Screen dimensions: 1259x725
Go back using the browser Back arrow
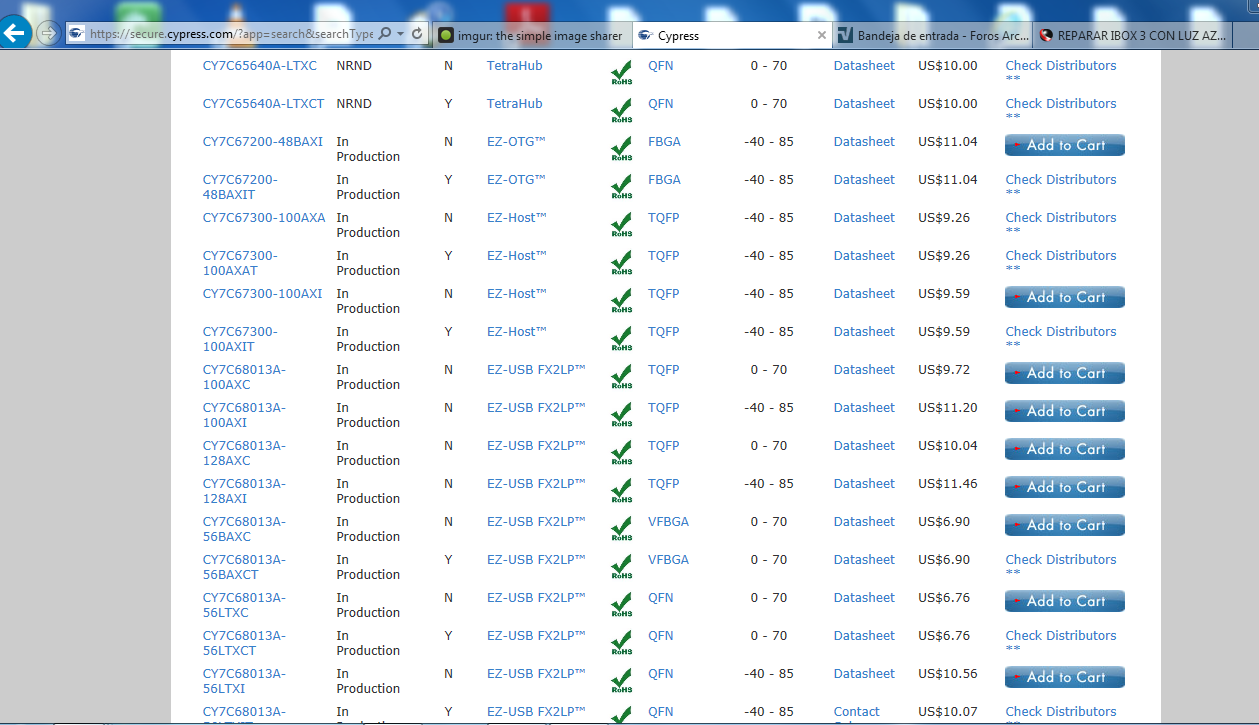(15, 32)
